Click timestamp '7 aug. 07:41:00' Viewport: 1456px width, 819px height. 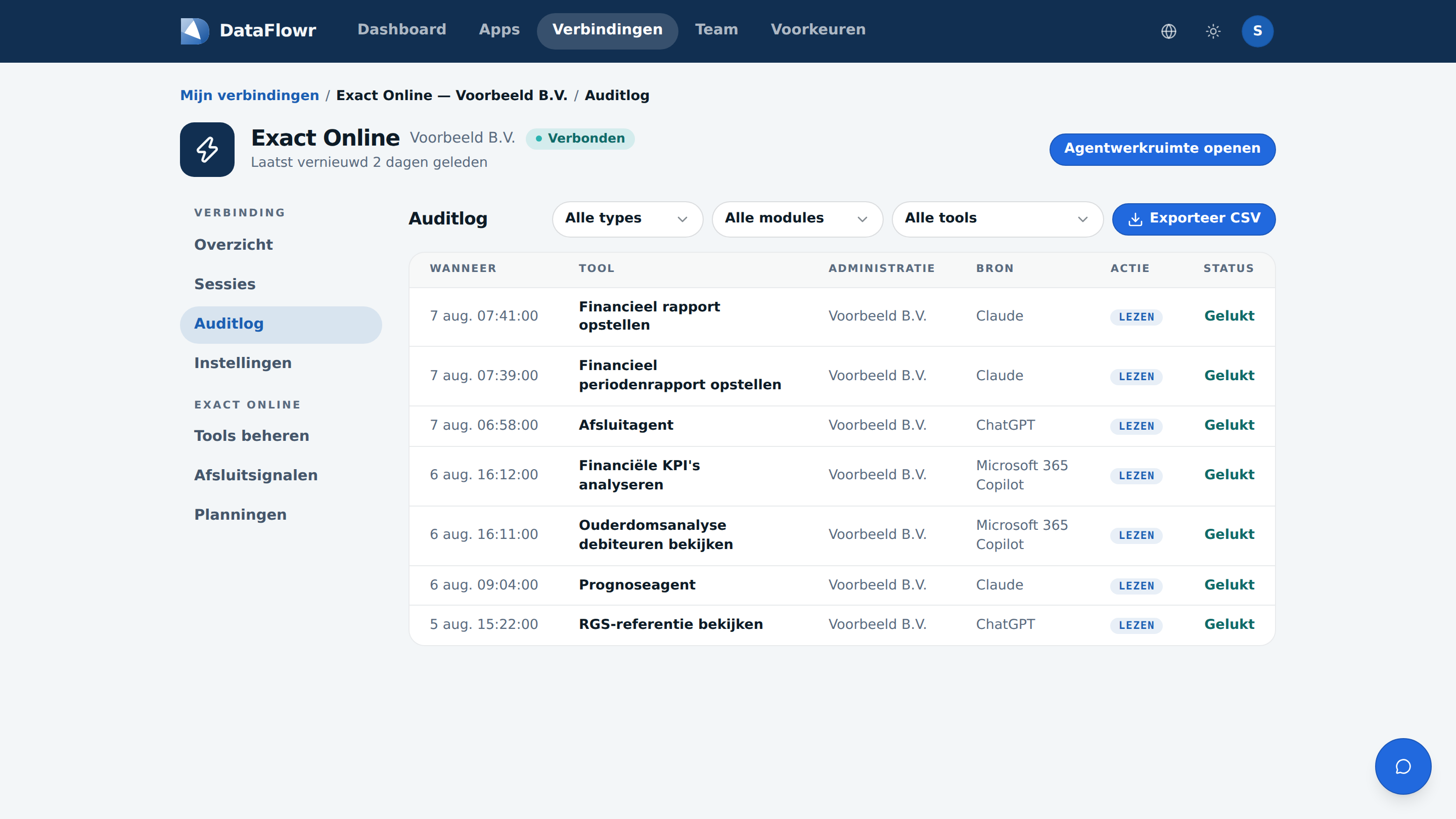pyautogui.click(x=484, y=316)
